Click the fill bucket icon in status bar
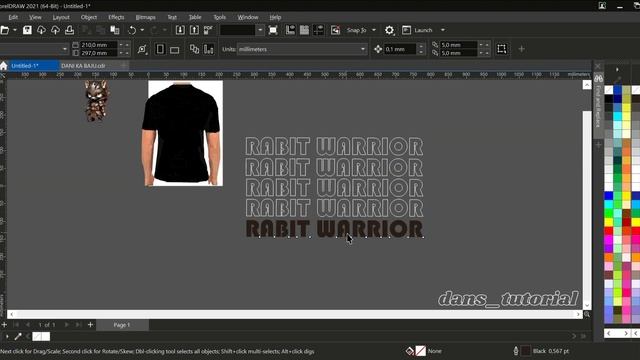The height and width of the screenshot is (360, 640). click(409, 351)
